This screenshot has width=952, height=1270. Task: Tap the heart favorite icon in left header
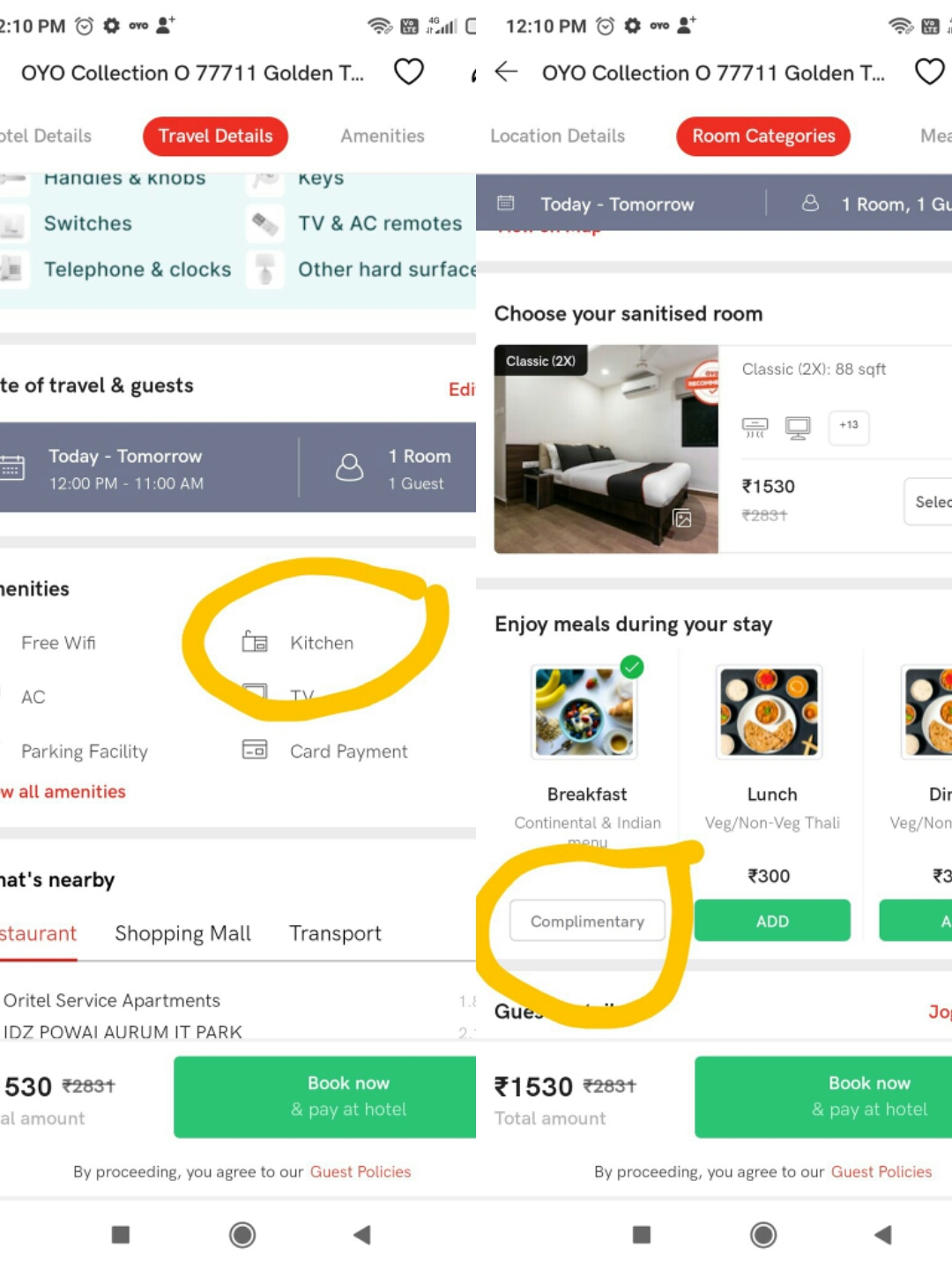pyautogui.click(x=408, y=71)
